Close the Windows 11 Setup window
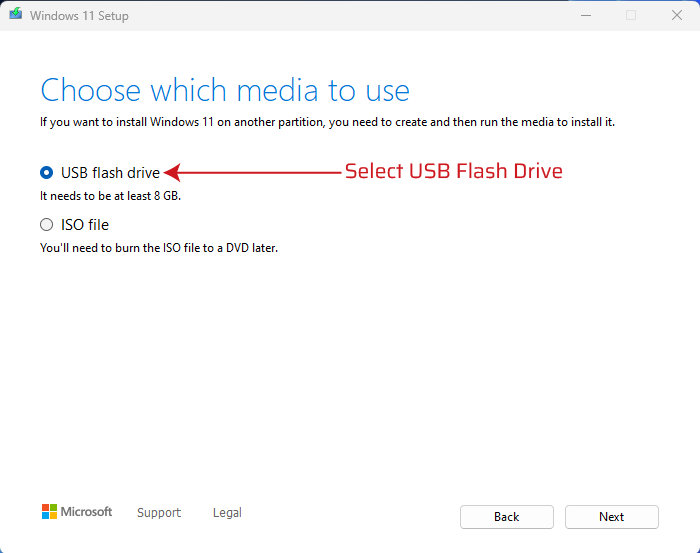 pos(677,16)
